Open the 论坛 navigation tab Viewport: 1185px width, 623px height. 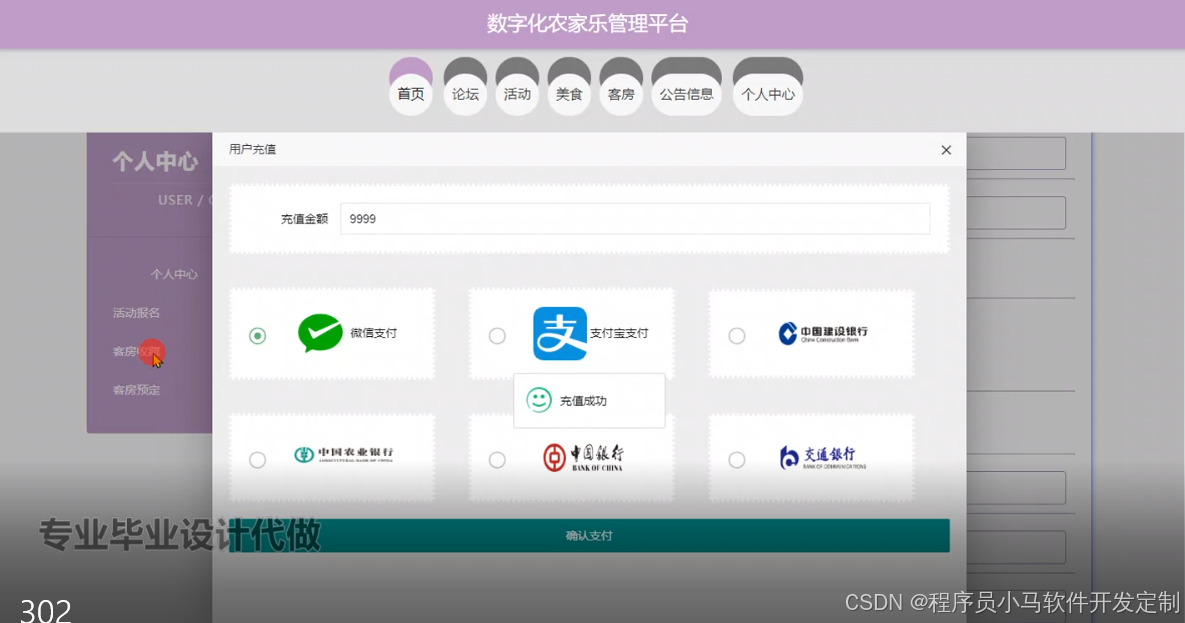pos(466,94)
